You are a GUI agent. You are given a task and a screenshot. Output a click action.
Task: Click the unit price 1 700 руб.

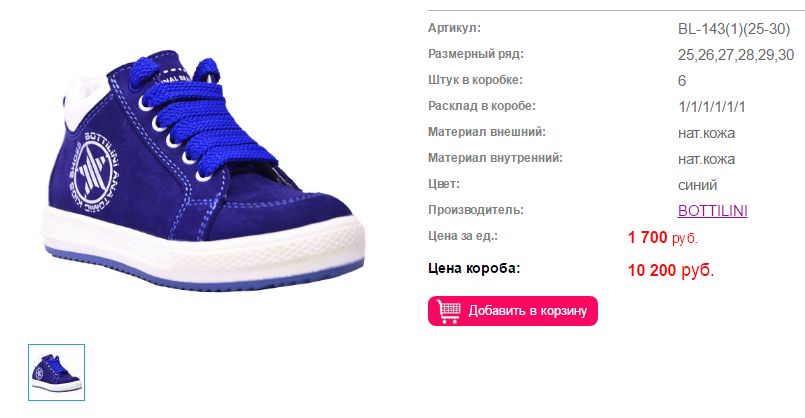(x=663, y=238)
